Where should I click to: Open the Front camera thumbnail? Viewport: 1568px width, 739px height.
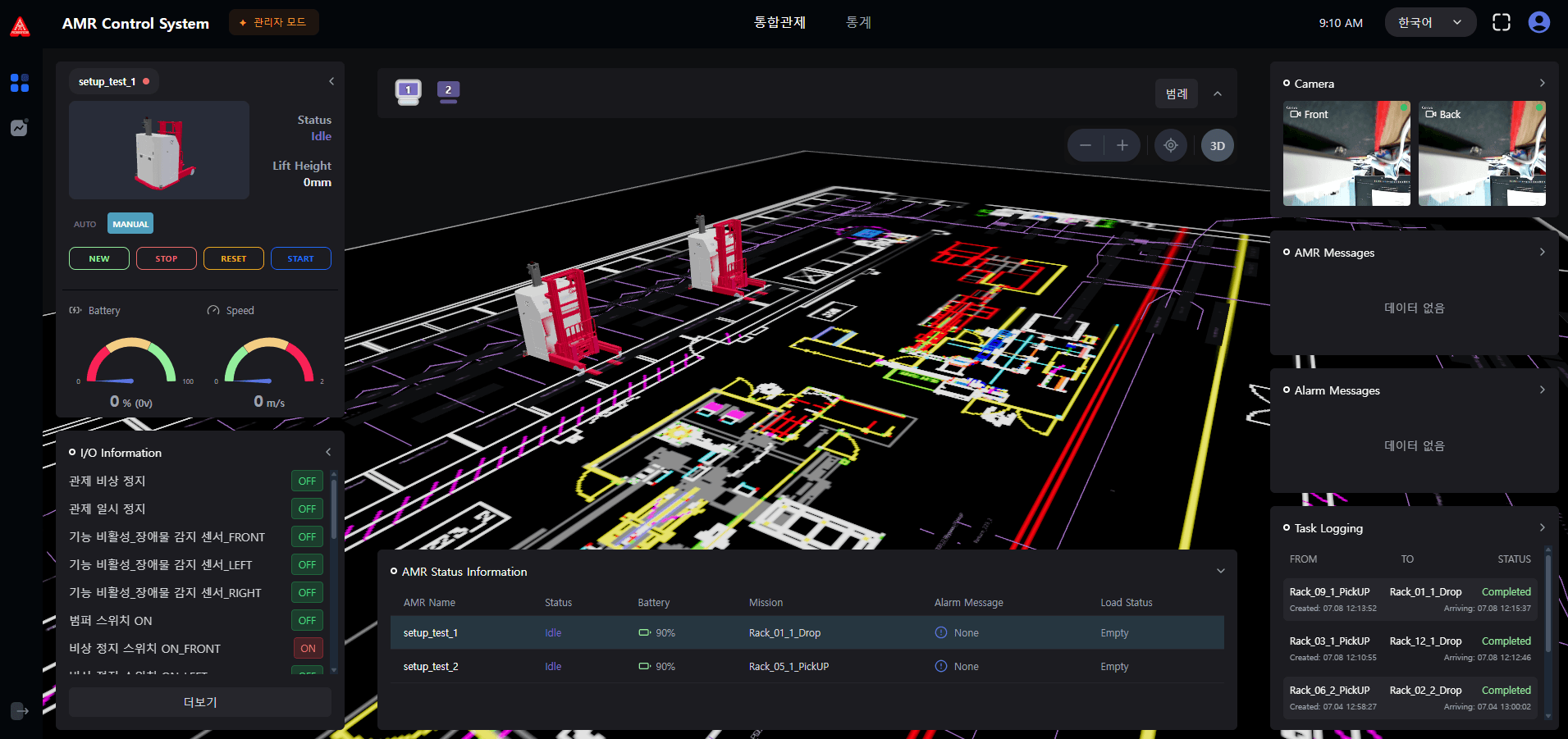[1346, 153]
